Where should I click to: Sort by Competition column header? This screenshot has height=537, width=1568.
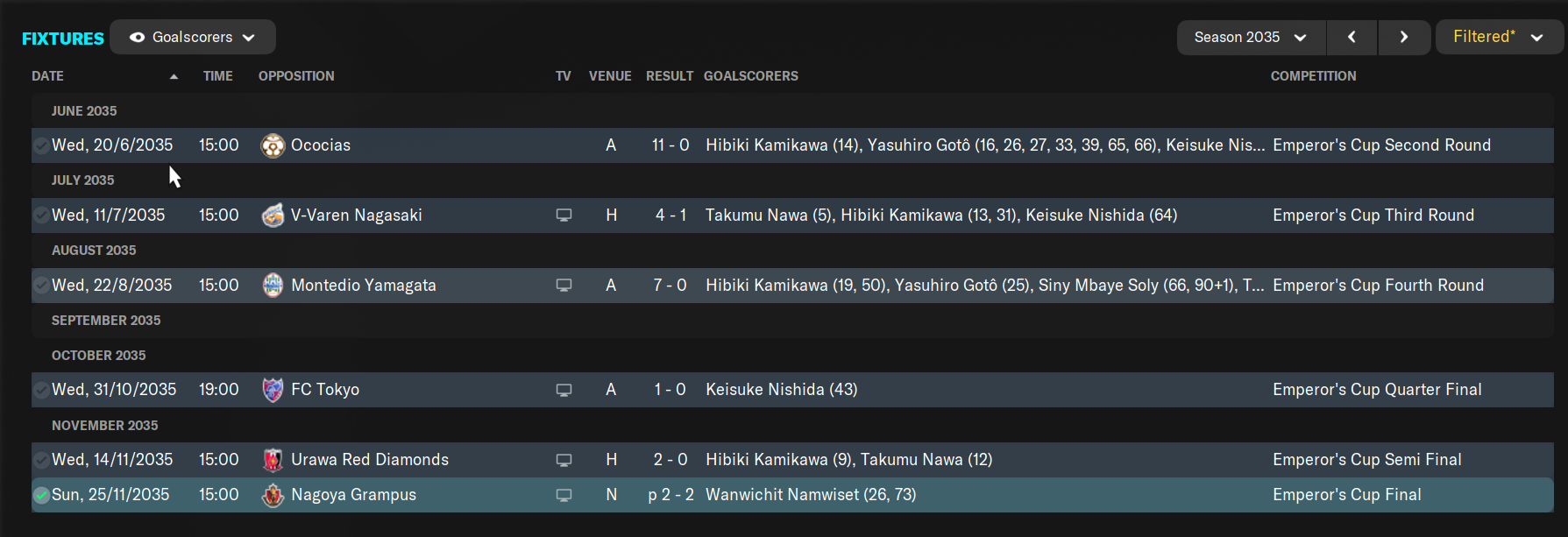click(x=1313, y=76)
